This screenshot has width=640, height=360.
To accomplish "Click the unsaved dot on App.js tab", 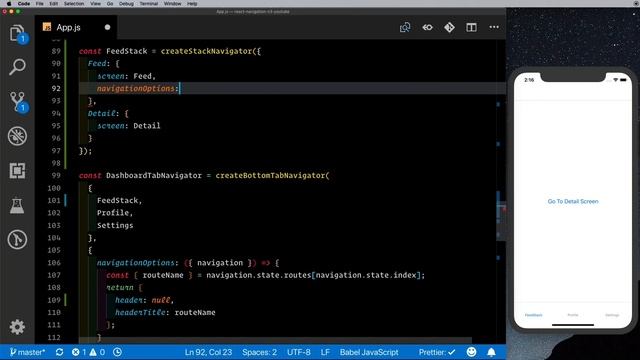I will tap(107, 27).
